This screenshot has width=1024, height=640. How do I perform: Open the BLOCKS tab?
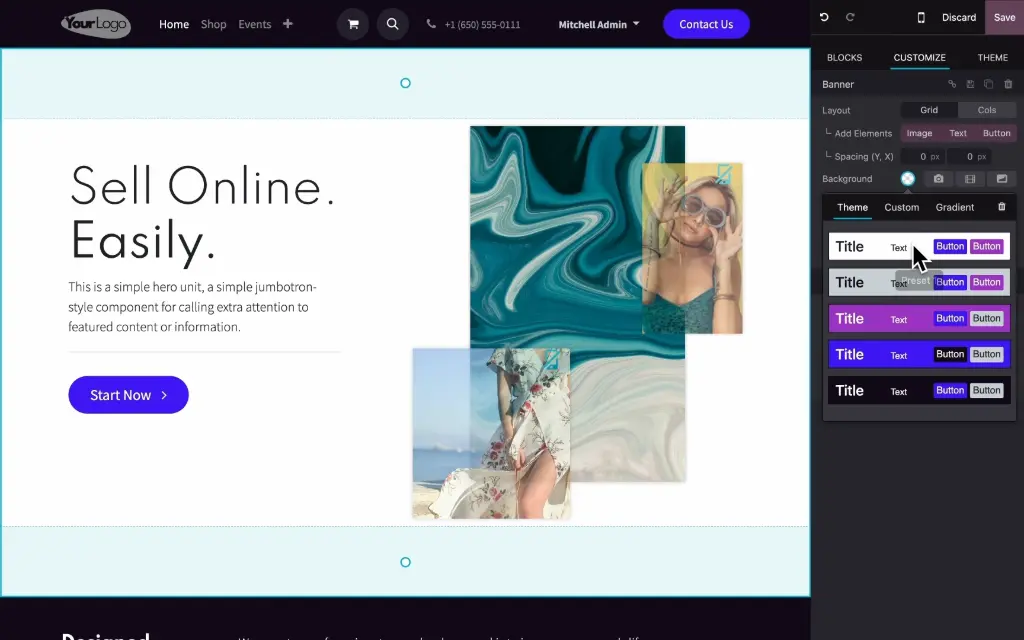coord(844,57)
